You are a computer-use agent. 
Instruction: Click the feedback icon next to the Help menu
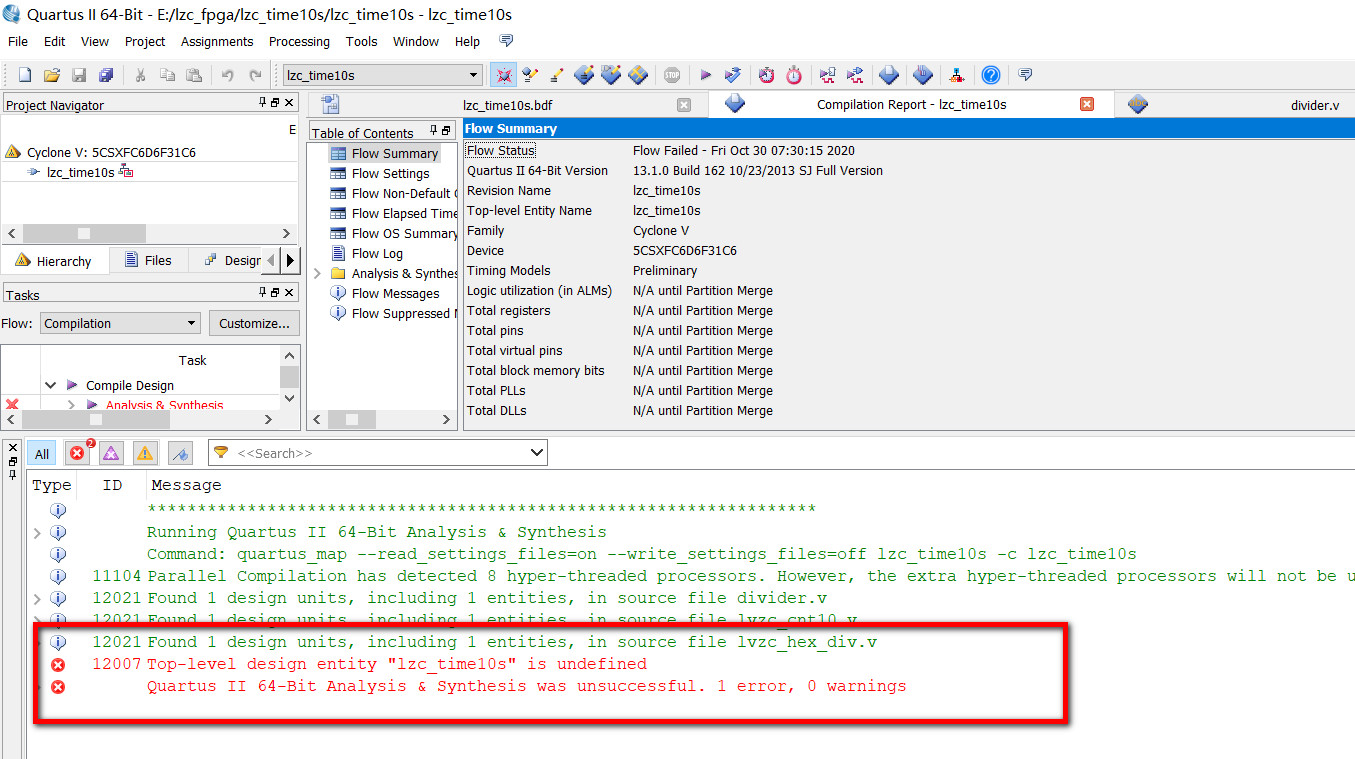pos(506,41)
